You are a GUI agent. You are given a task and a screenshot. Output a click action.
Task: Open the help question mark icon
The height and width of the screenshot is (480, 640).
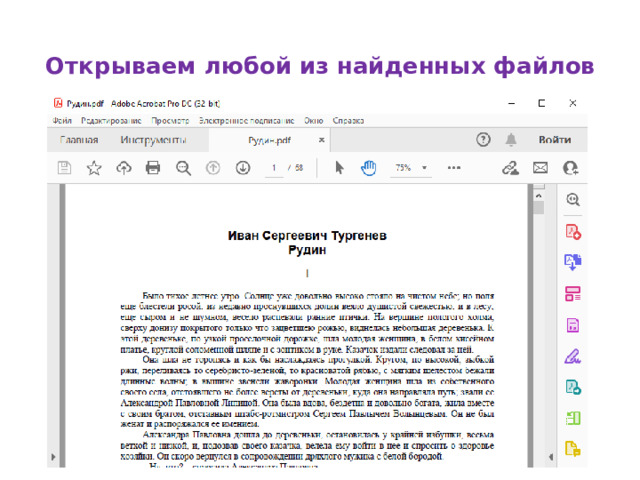point(483,140)
